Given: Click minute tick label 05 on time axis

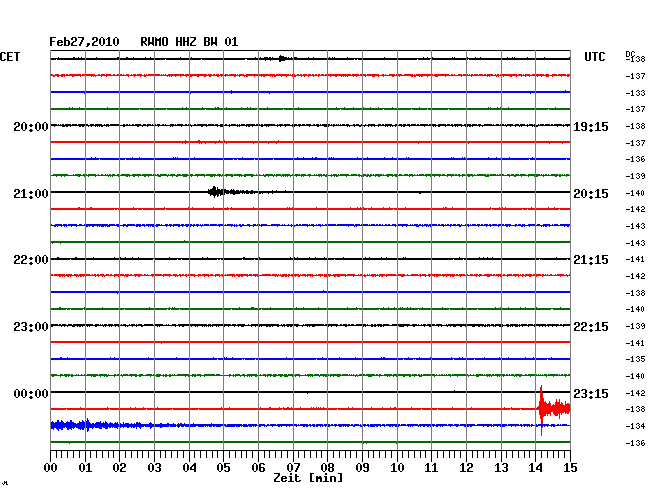Looking at the screenshot, I should click(x=223, y=468).
